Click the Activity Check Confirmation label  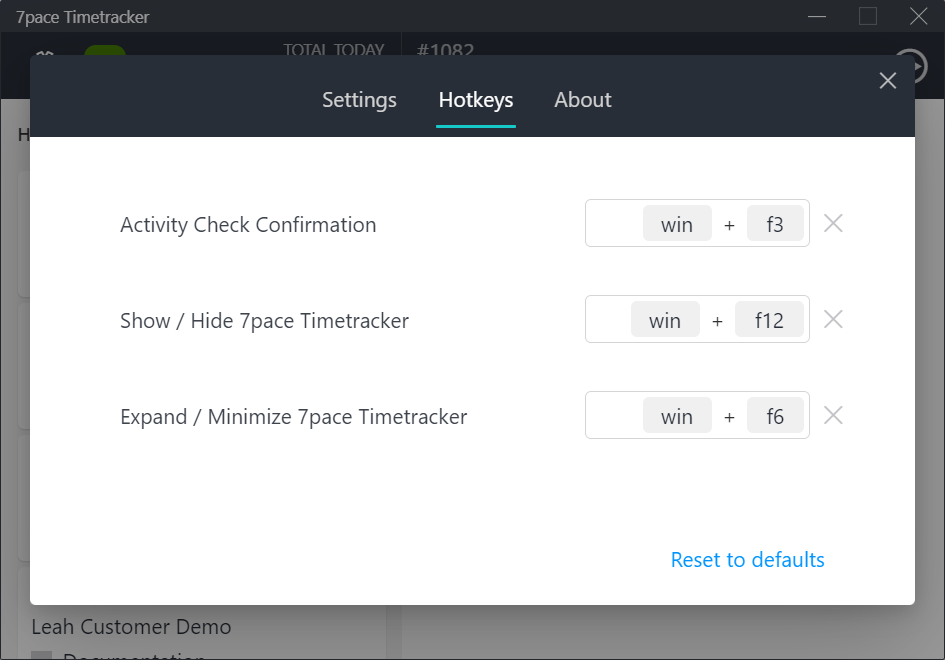coord(248,225)
